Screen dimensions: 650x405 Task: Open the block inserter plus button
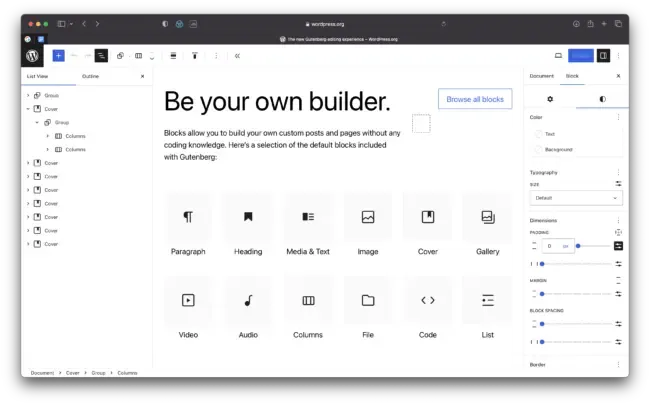58,56
